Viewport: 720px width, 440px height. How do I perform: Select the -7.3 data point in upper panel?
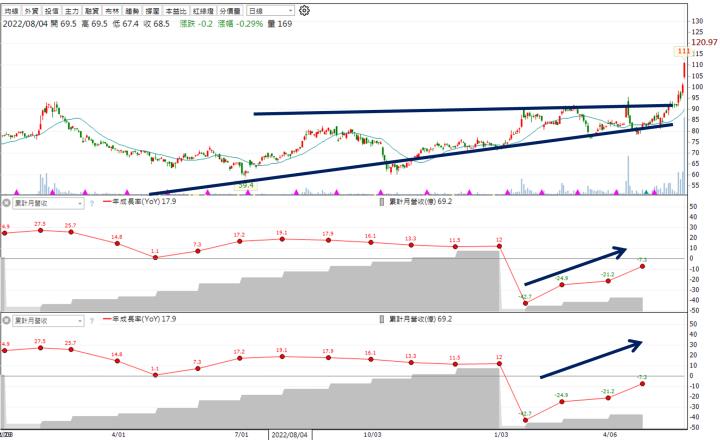[642, 266]
